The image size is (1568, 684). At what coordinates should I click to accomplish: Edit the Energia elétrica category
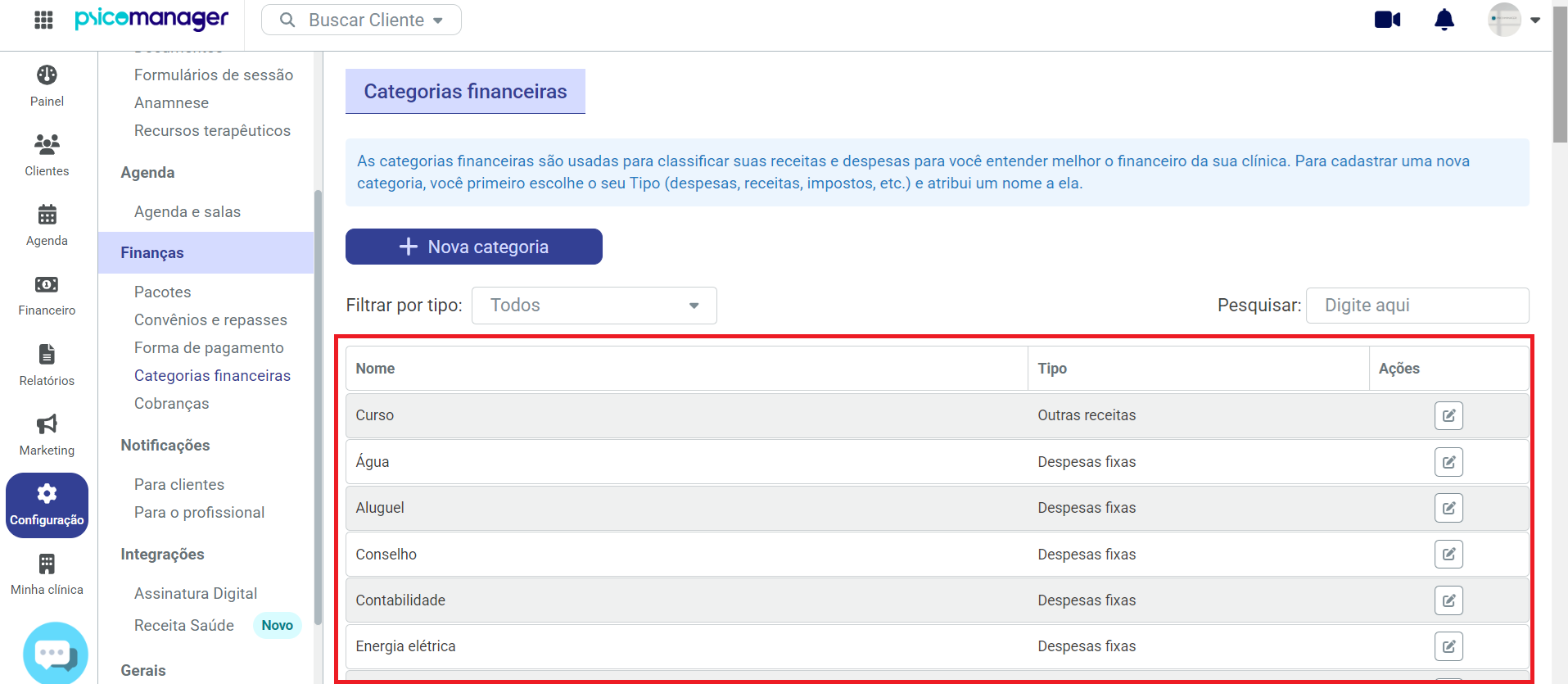pos(1448,646)
